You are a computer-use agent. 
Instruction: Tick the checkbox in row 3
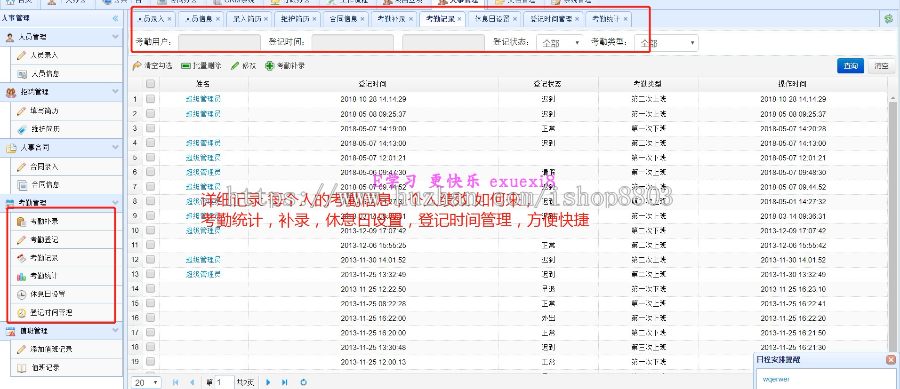point(150,129)
